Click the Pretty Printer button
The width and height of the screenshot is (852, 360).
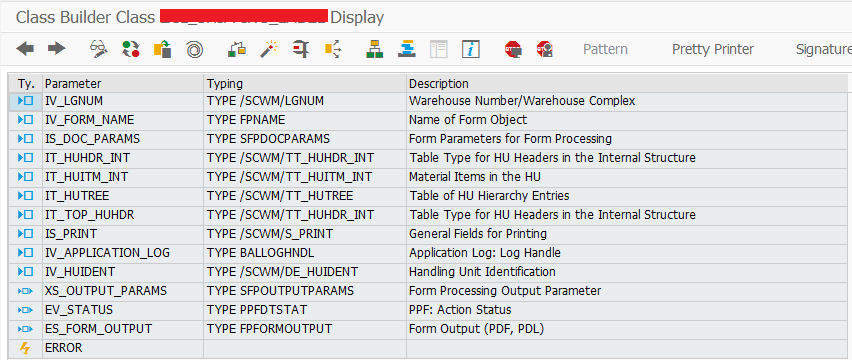713,49
